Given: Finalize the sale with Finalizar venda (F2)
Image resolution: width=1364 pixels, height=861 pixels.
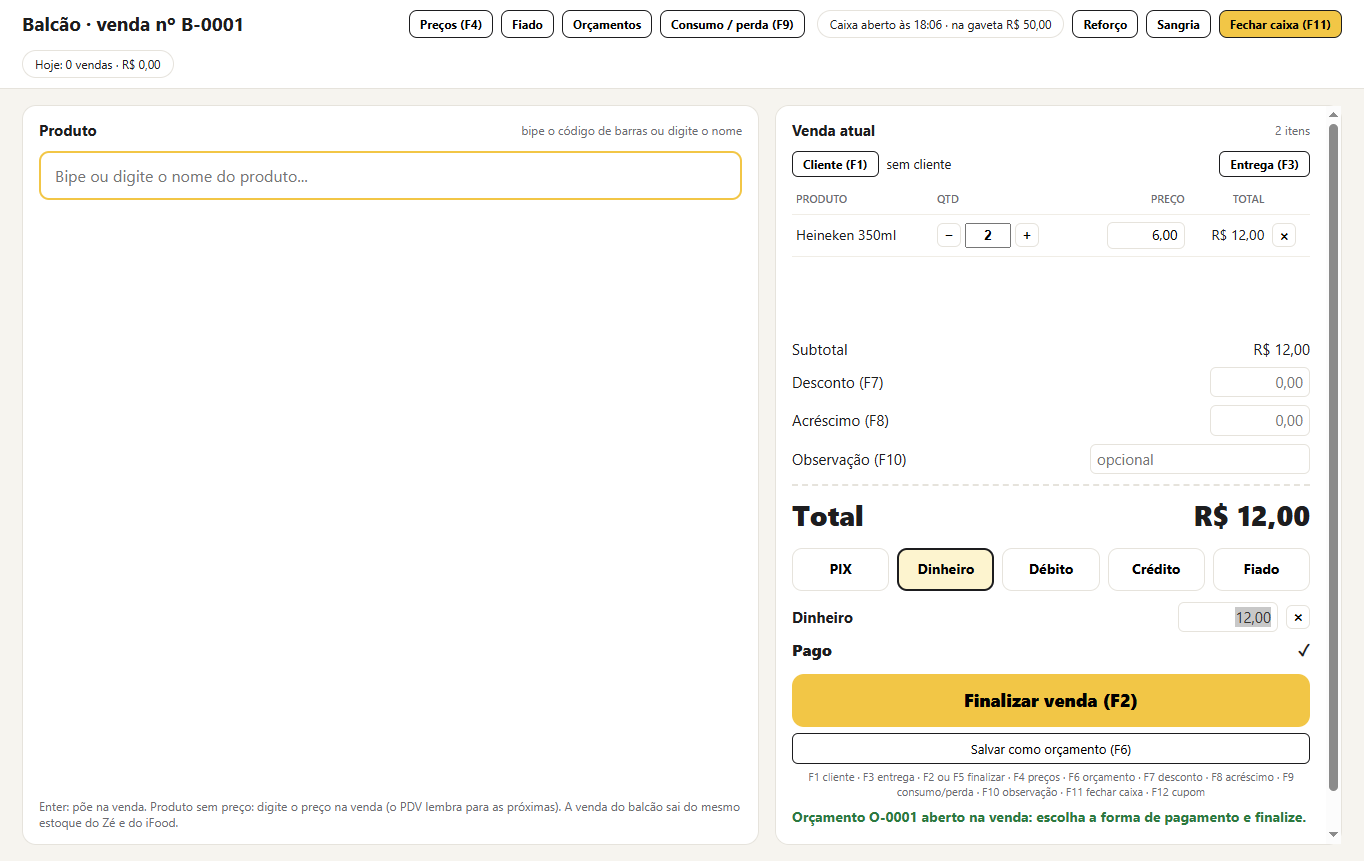Looking at the screenshot, I should [1051, 701].
